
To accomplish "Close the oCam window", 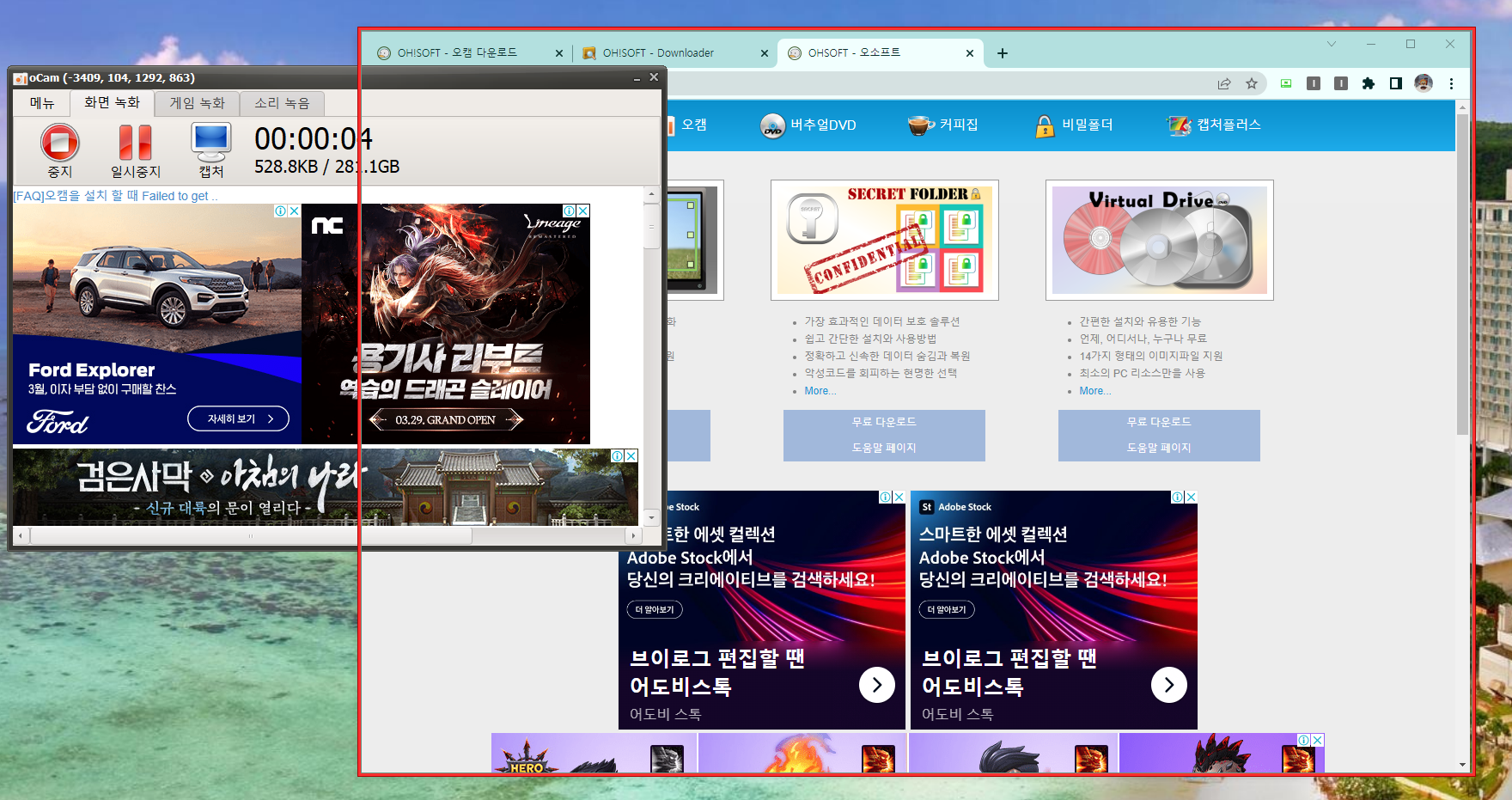I will (654, 77).
